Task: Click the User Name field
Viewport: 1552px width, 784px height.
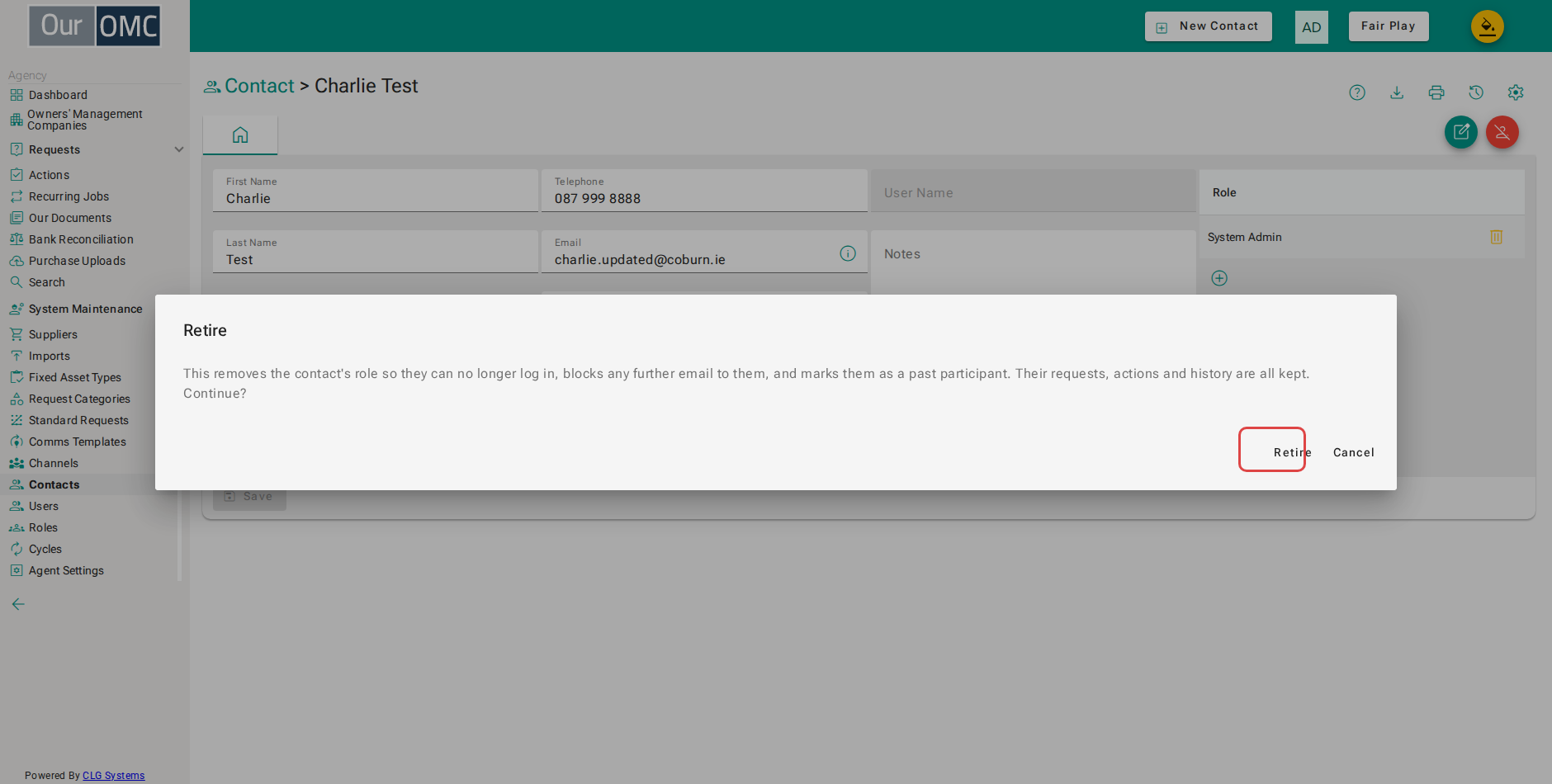Action: (1033, 191)
